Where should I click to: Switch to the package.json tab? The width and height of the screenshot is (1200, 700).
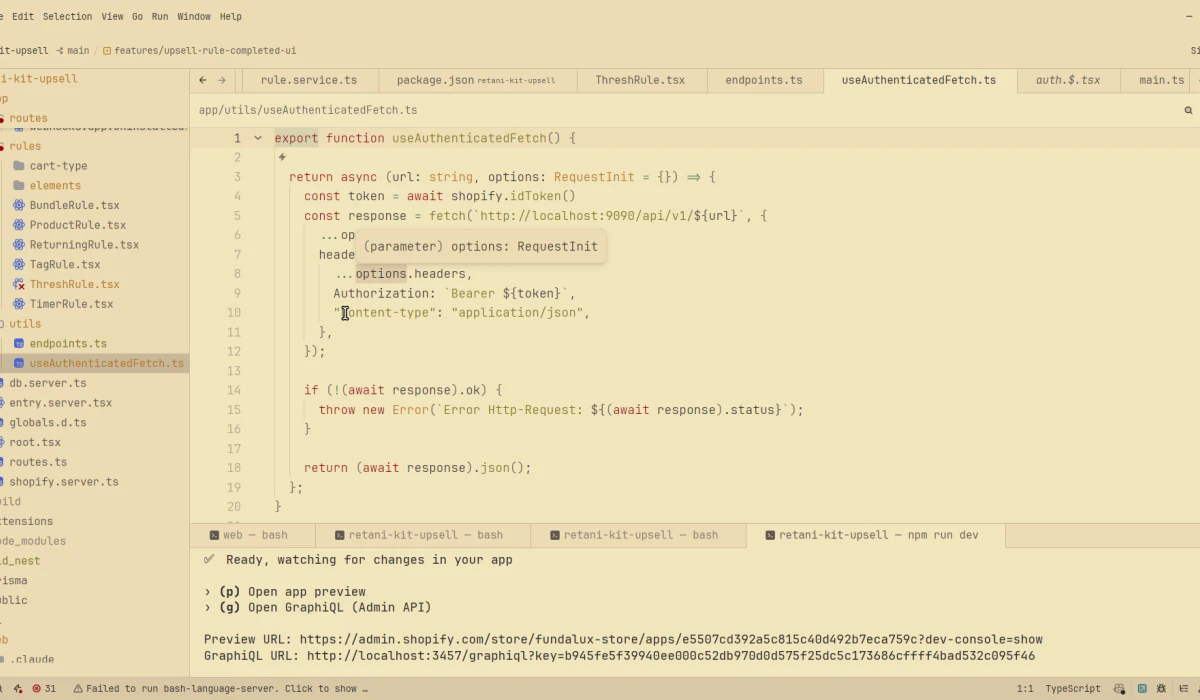[x=476, y=80]
